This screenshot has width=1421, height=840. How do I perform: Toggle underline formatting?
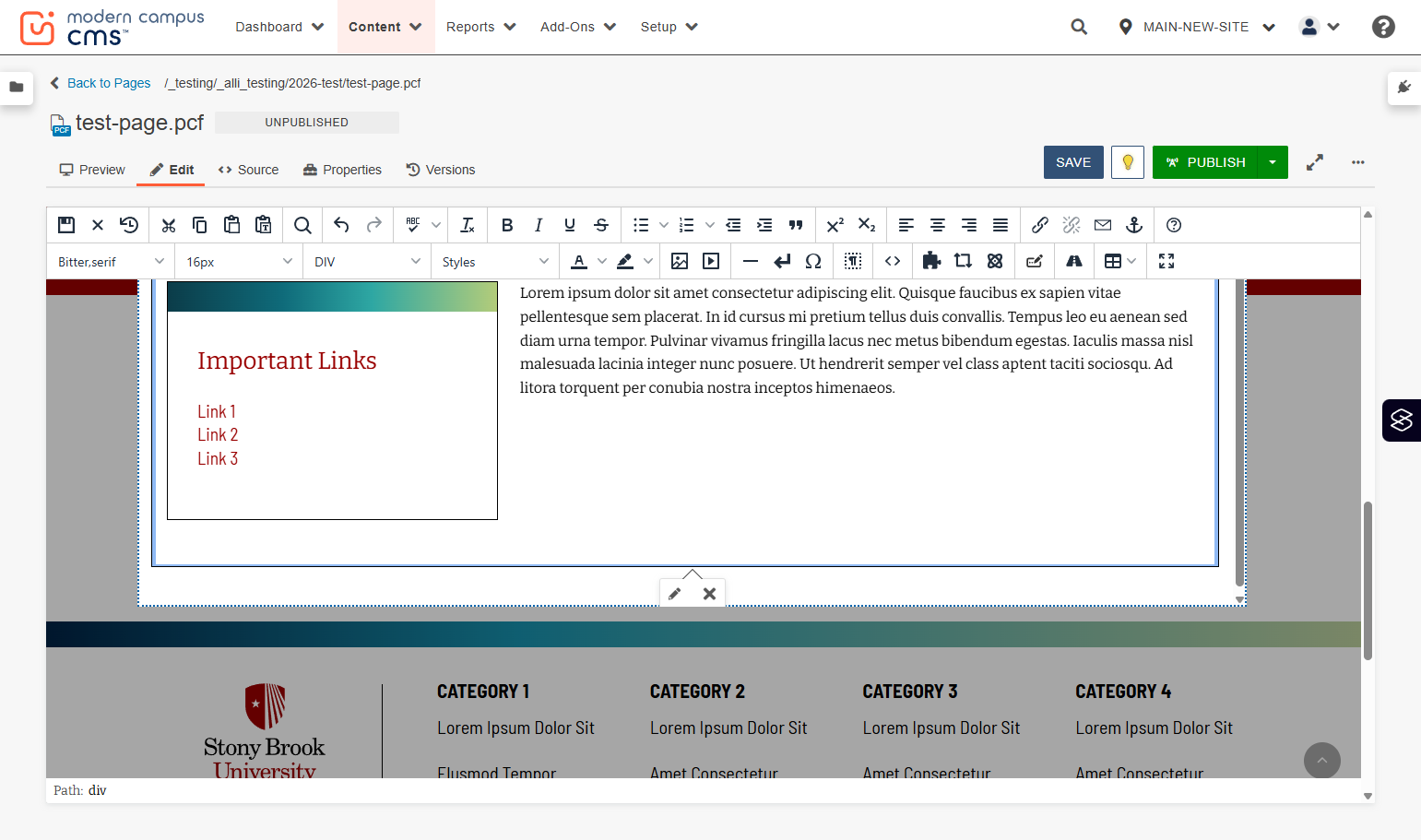570,225
